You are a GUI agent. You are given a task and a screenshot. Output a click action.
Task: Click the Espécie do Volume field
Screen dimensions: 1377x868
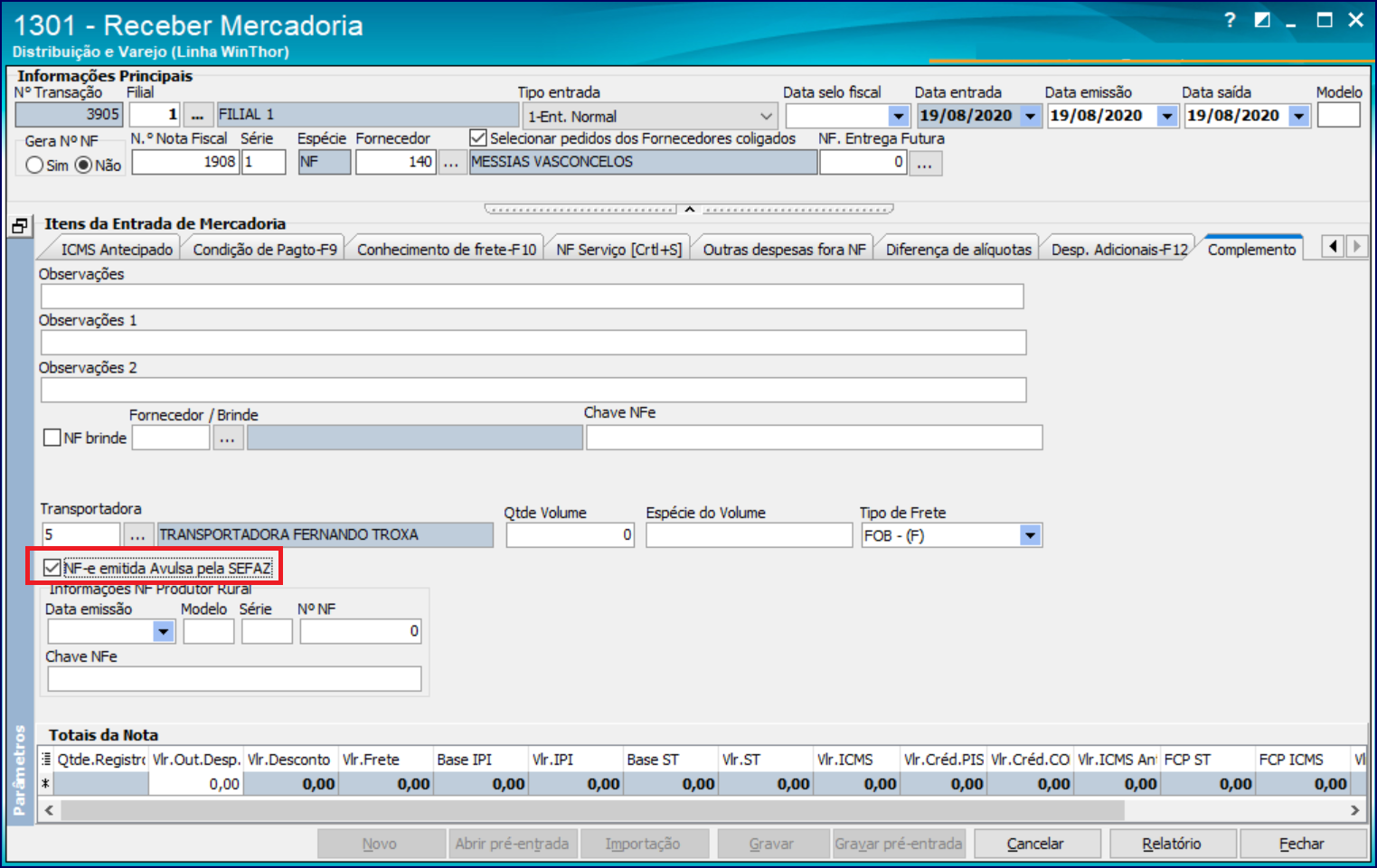coord(750,535)
